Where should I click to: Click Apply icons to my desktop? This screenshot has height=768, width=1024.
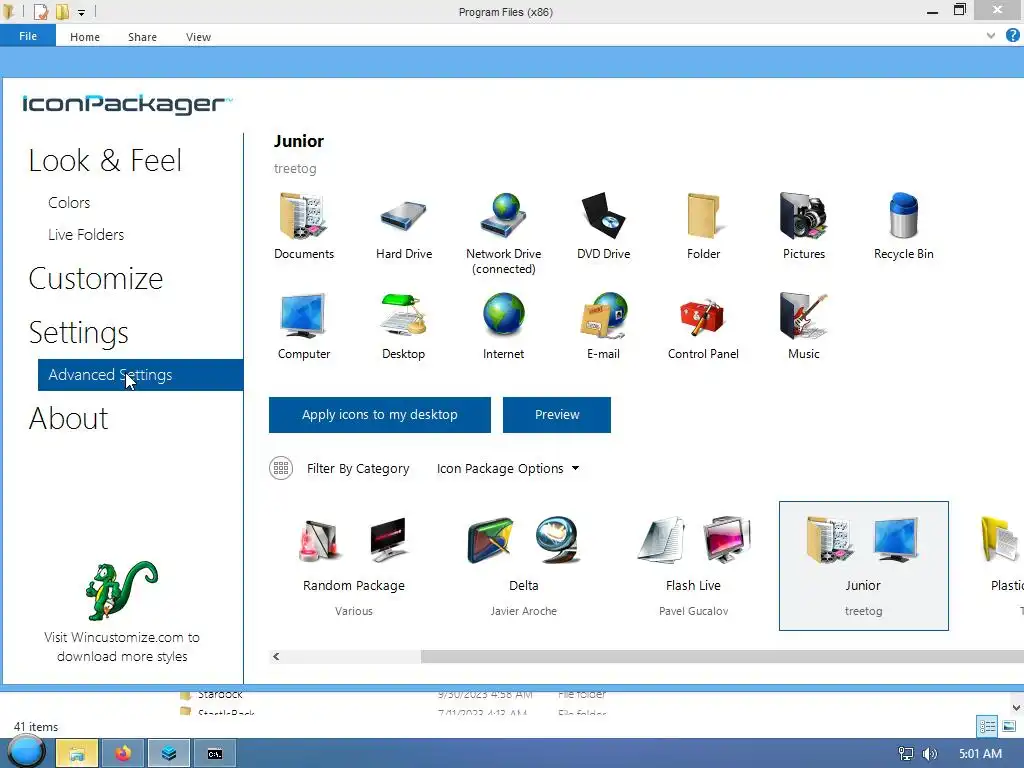pos(379,415)
